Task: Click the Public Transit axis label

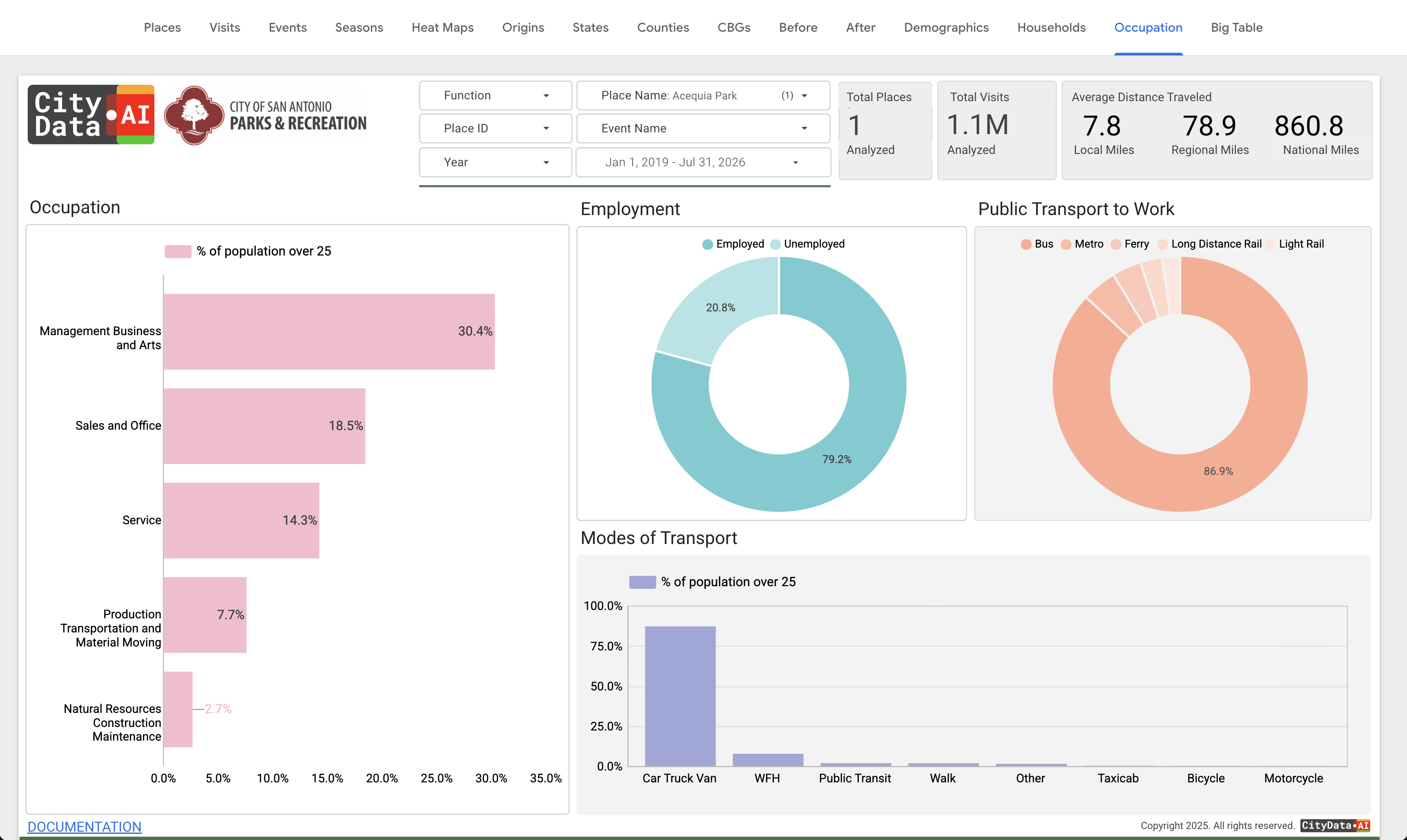Action: click(x=855, y=778)
